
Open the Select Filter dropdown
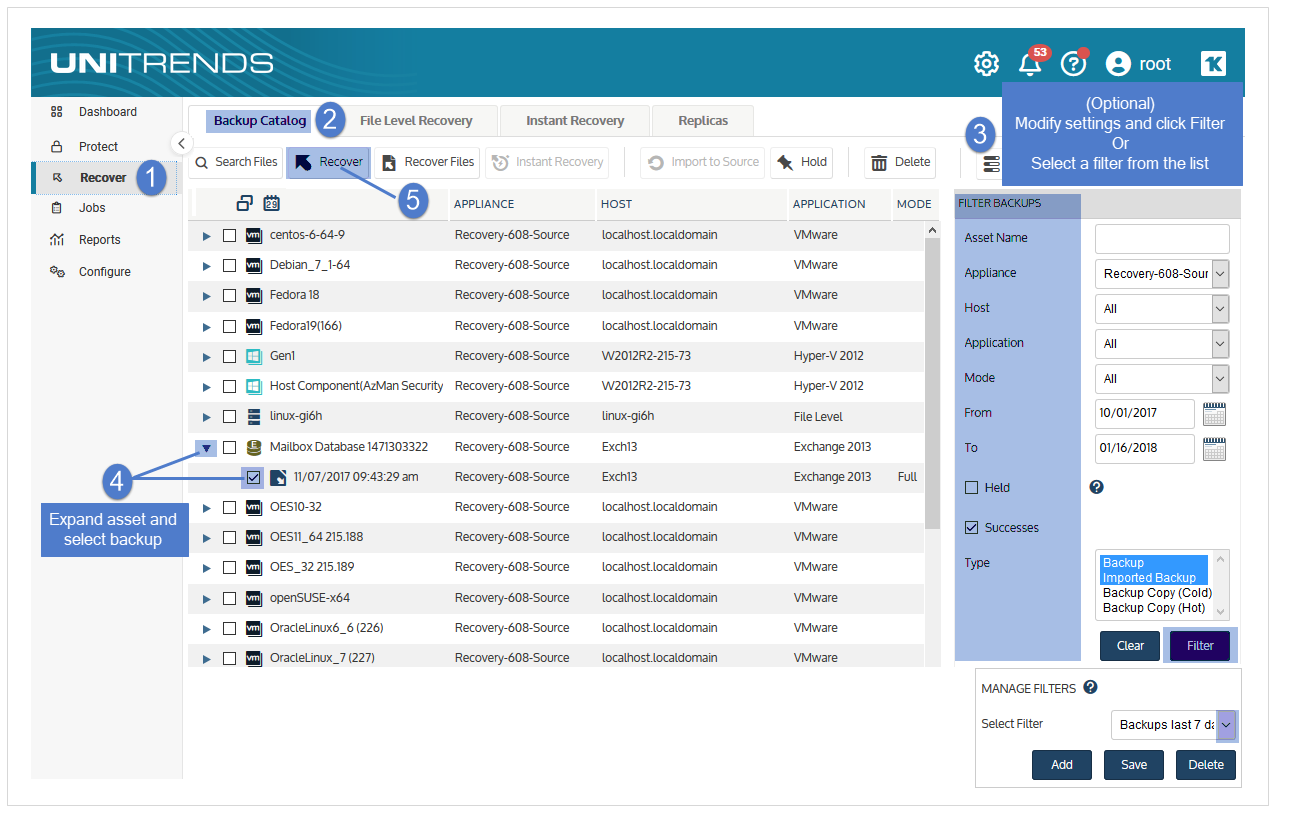[x=1174, y=725]
